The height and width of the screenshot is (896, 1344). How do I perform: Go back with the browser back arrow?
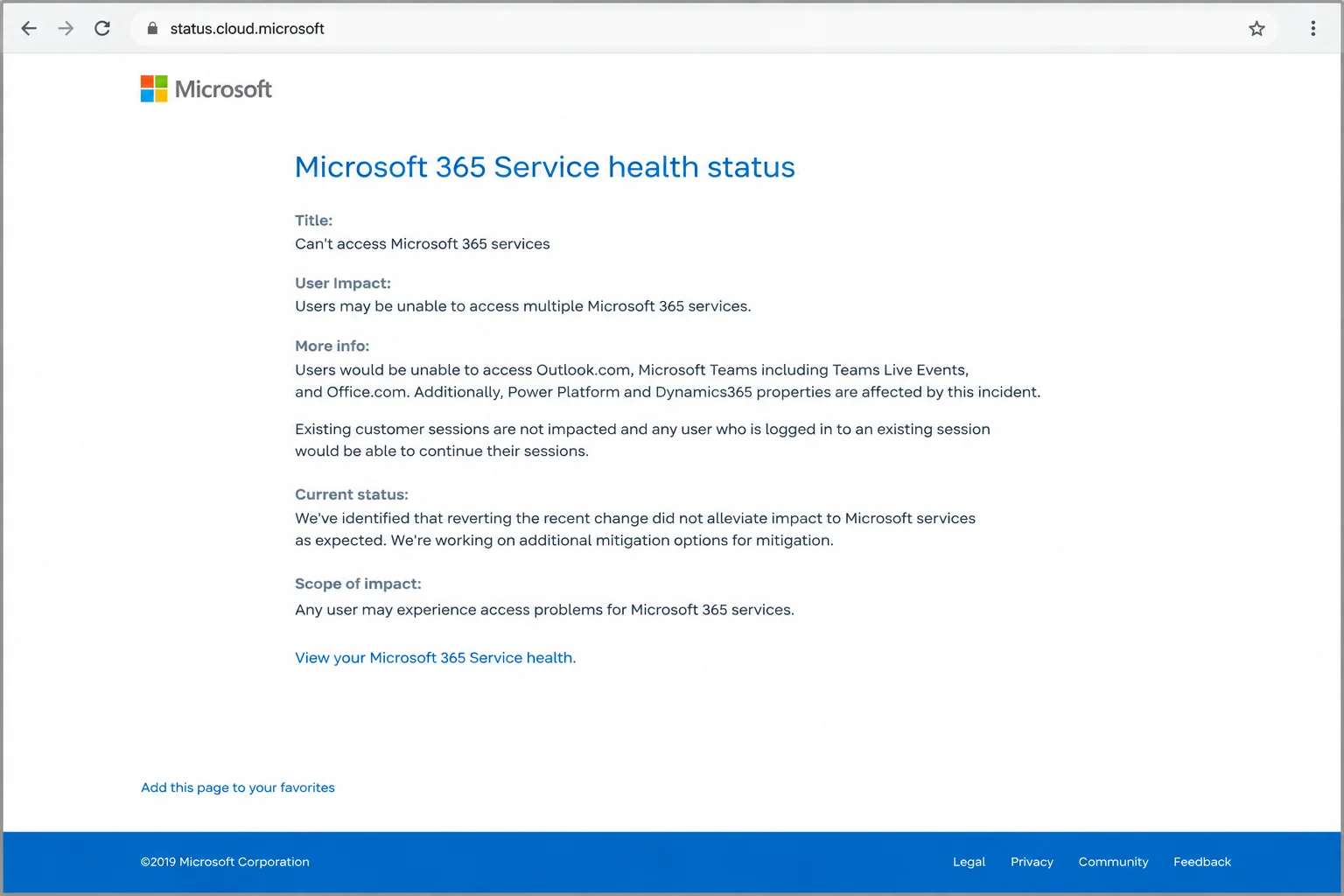click(x=29, y=28)
